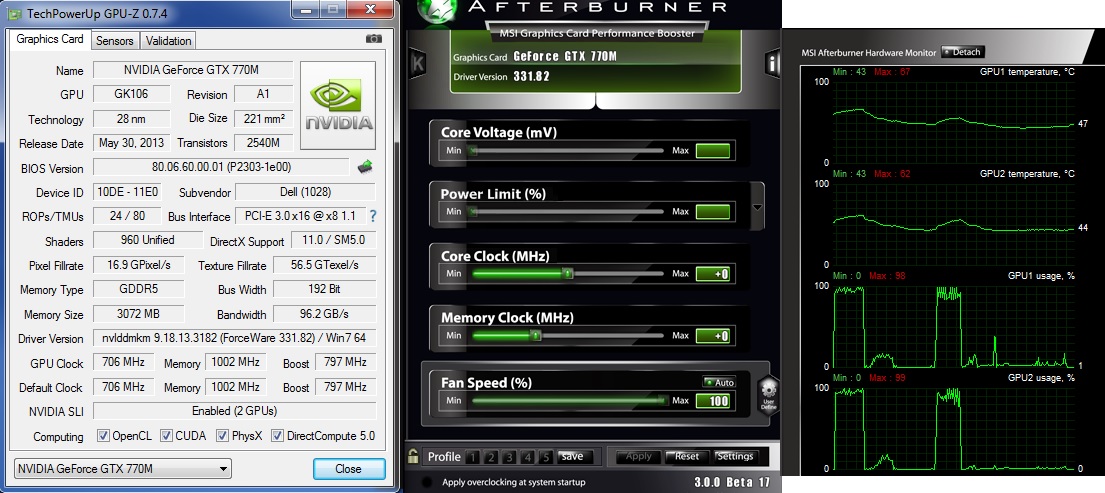Click the Subvendor Dell (1028) value
The height and width of the screenshot is (493, 1105).
click(305, 192)
